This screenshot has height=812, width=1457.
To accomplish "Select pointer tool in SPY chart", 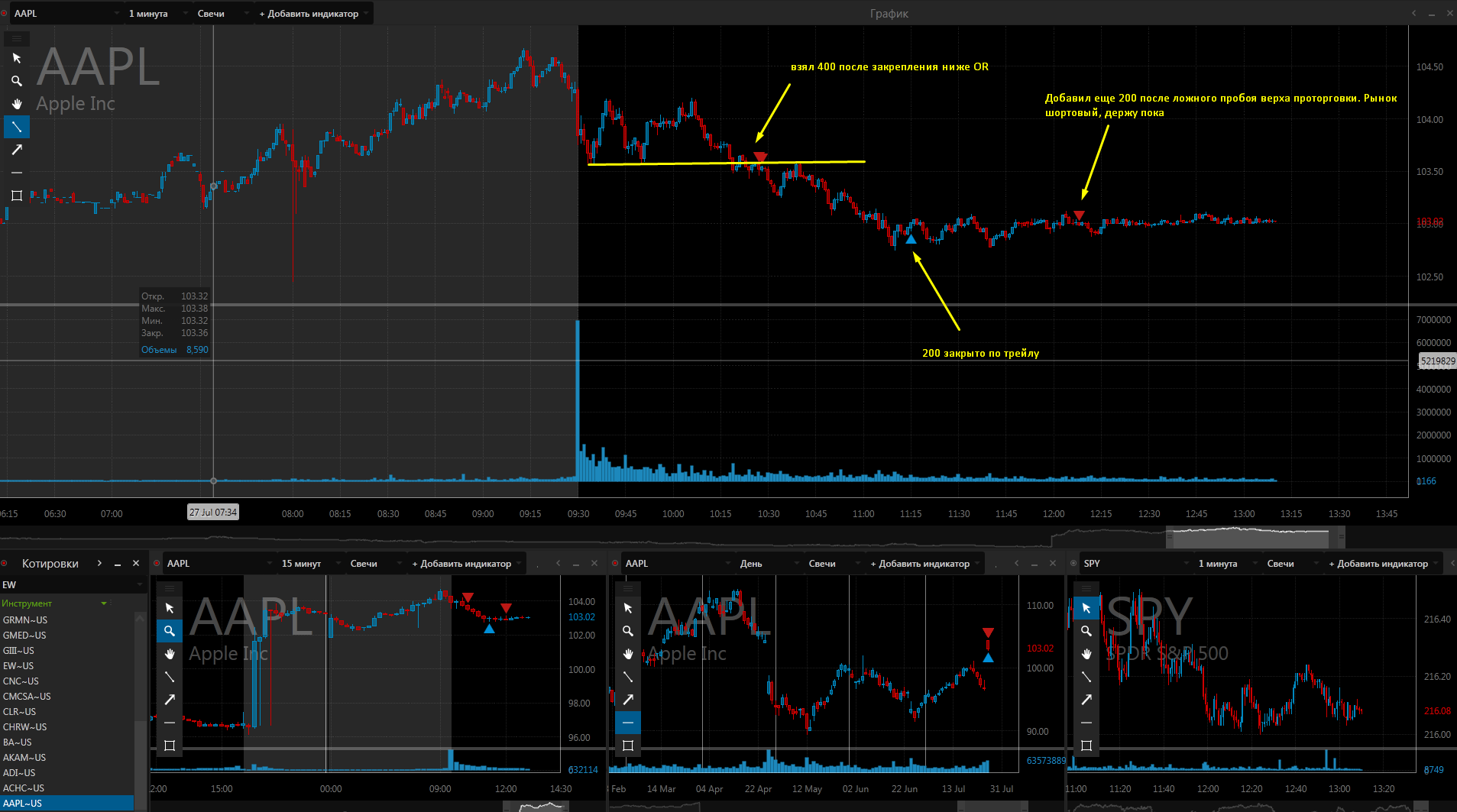I will click(1086, 608).
